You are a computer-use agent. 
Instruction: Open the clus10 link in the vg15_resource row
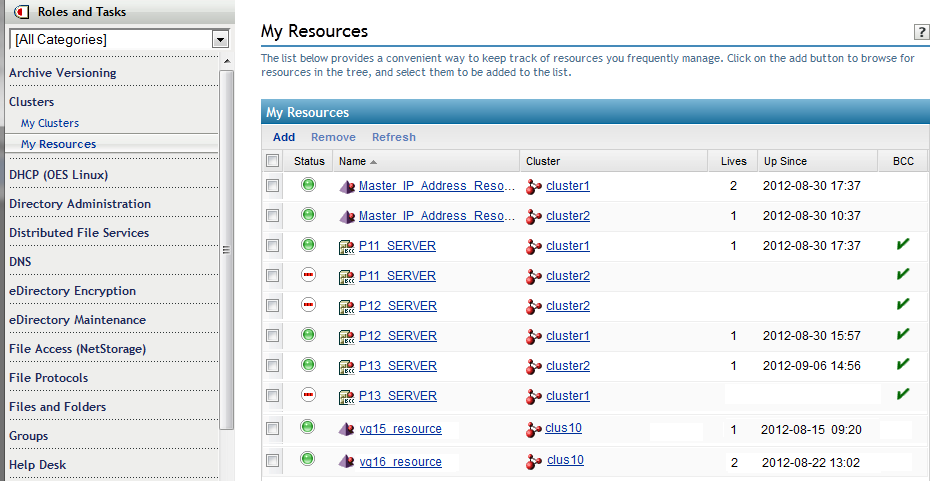click(x=563, y=428)
